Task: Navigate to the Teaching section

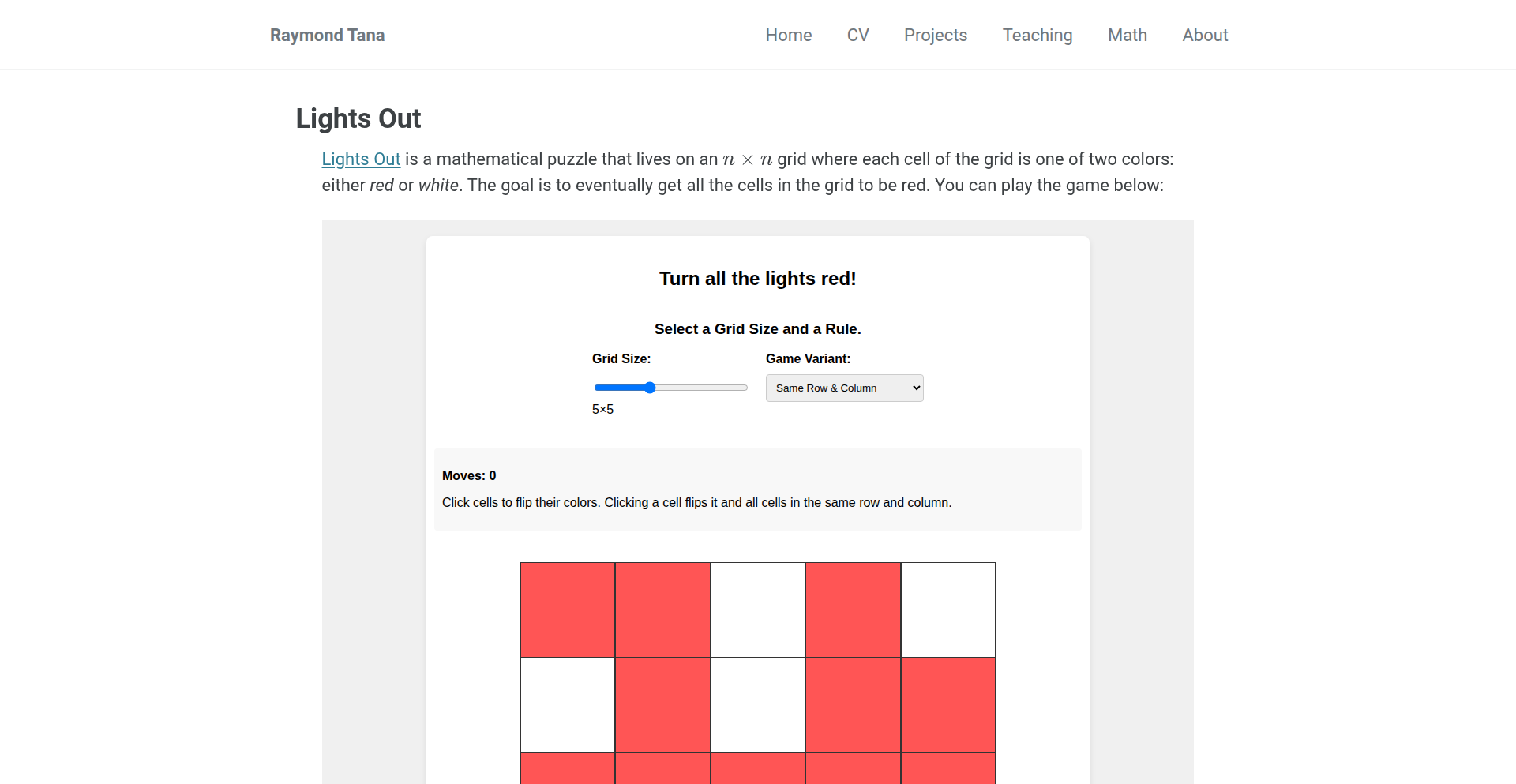Action: pyautogui.click(x=1037, y=35)
